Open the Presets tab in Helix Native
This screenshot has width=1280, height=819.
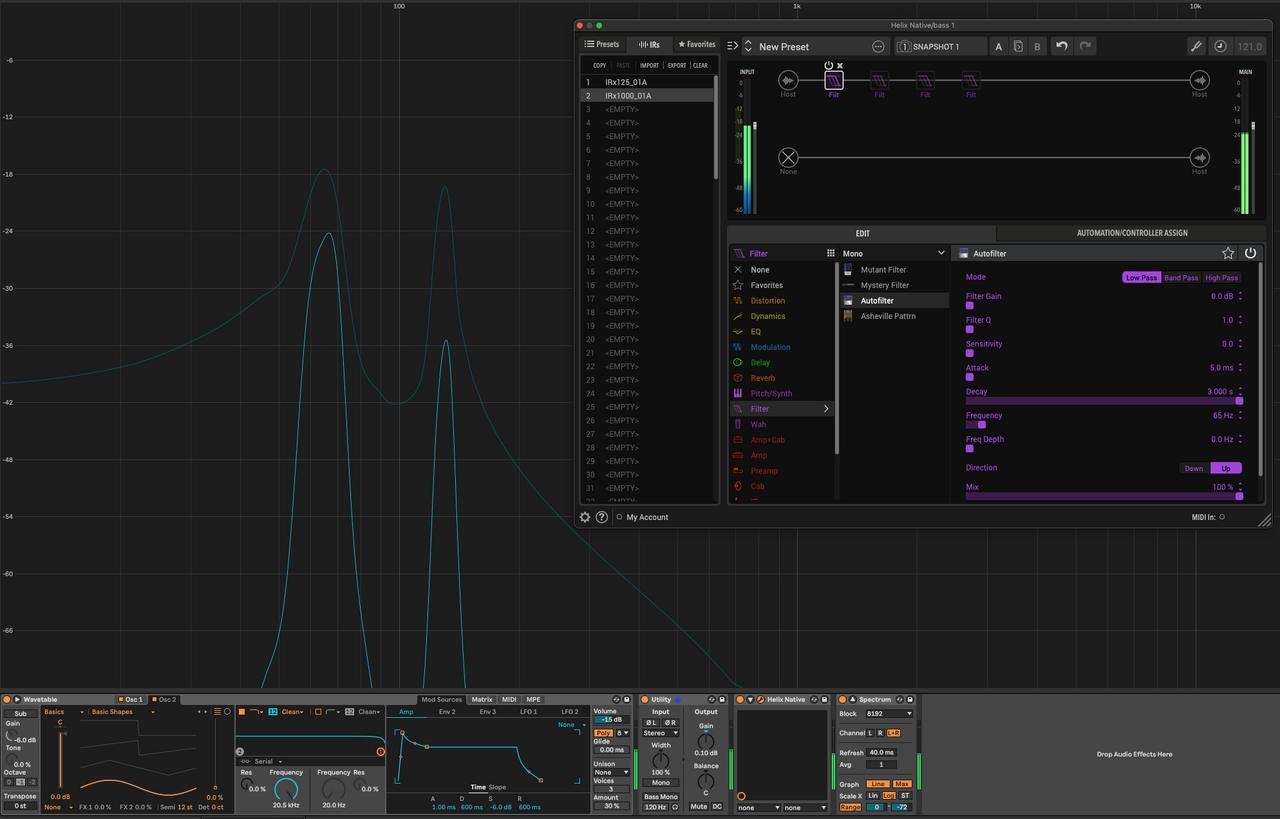pos(602,44)
